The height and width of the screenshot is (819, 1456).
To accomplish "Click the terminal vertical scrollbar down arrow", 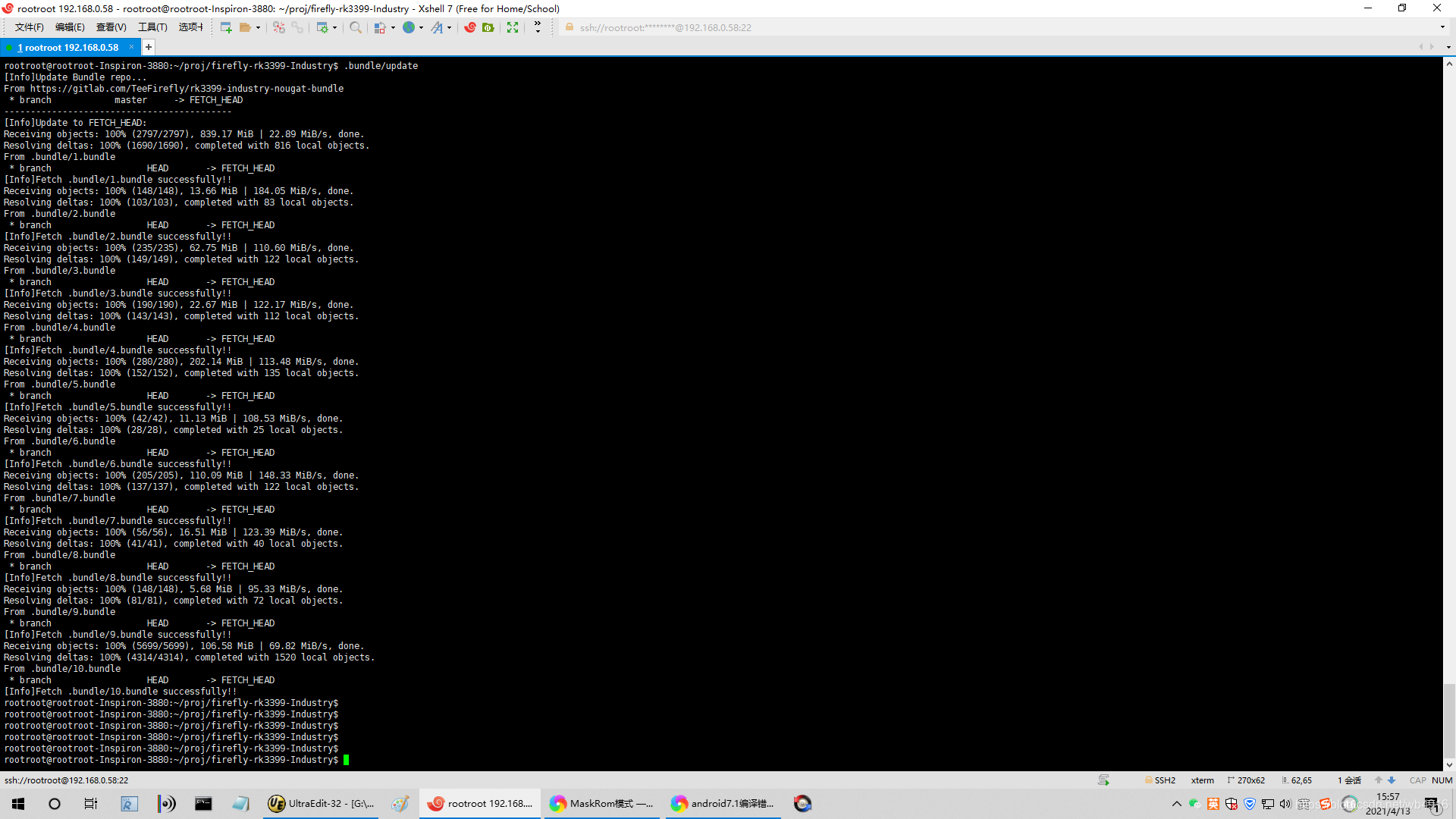I will coord(1449,764).
